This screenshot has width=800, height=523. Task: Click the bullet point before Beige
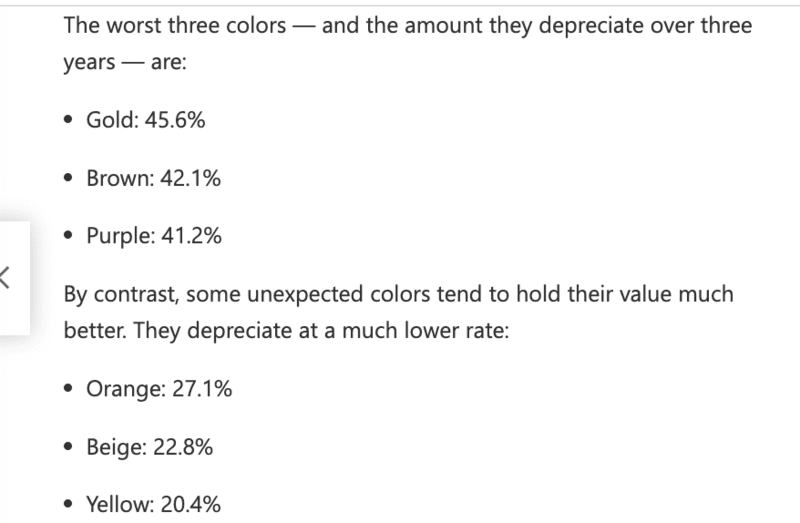[68, 447]
